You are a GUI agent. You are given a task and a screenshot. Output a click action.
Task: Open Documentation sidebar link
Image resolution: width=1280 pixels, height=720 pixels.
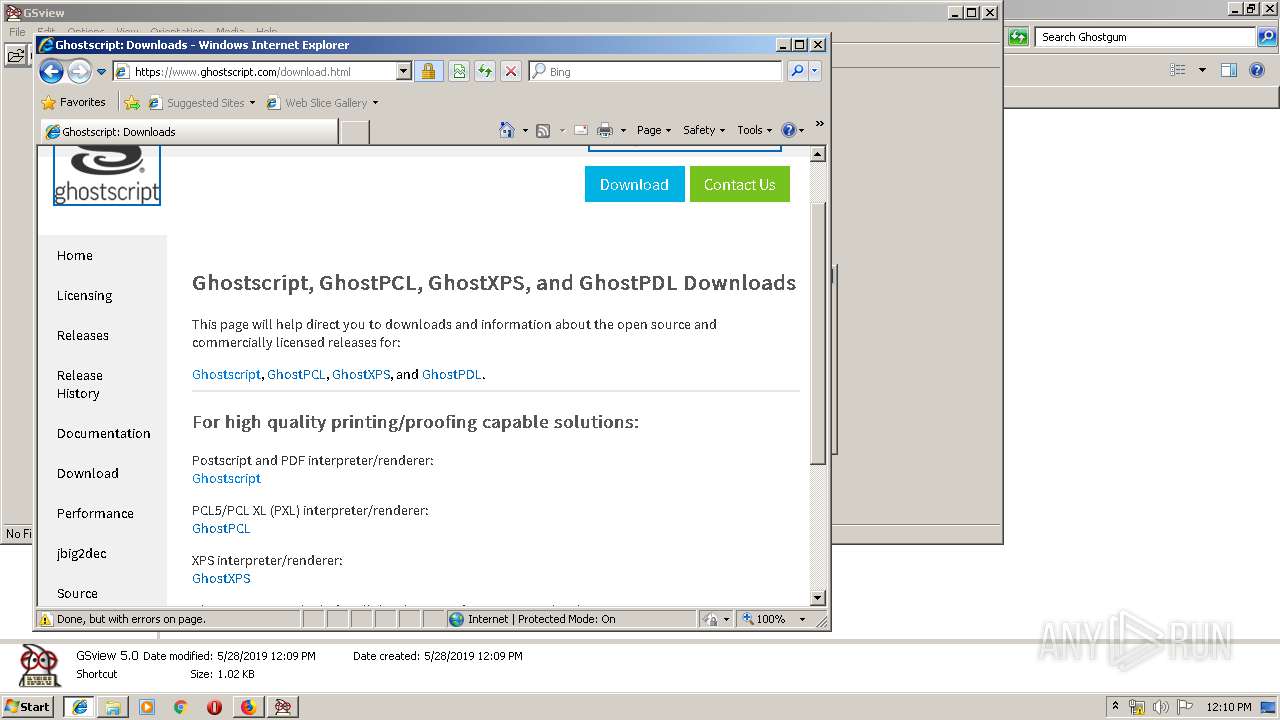point(104,434)
